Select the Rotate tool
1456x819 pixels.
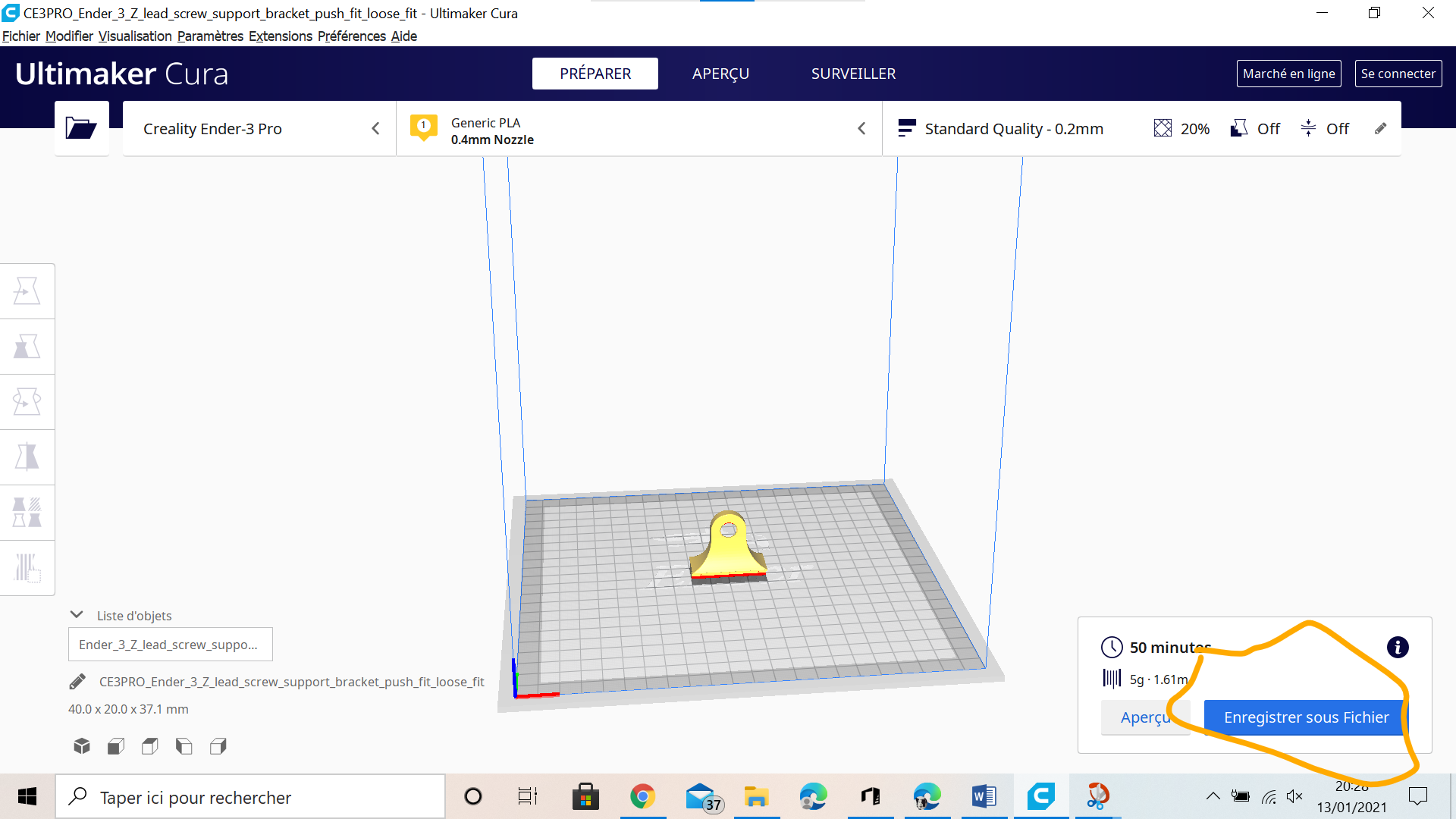pos(27,402)
